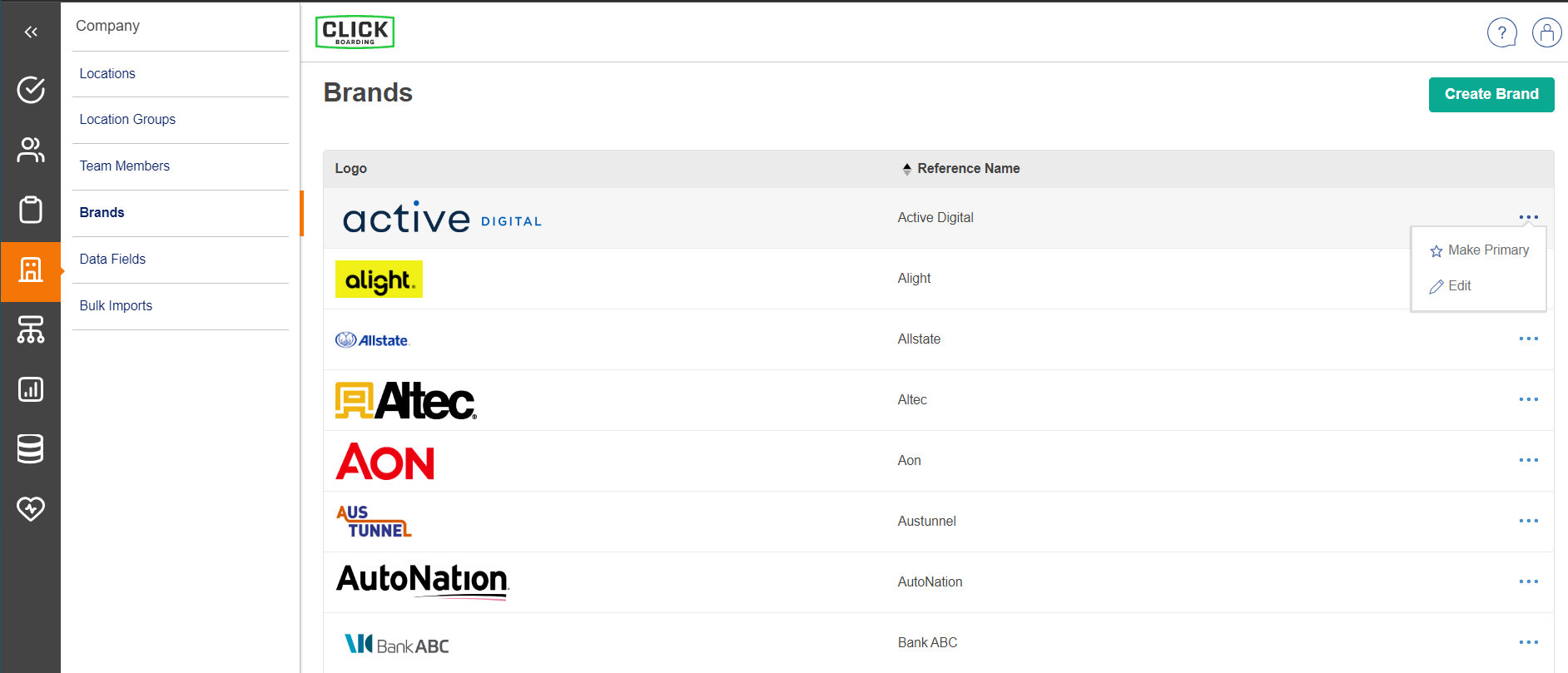Viewport: 1568px width, 673px height.
Task: Click the help question mark icon
Action: pos(1501,33)
